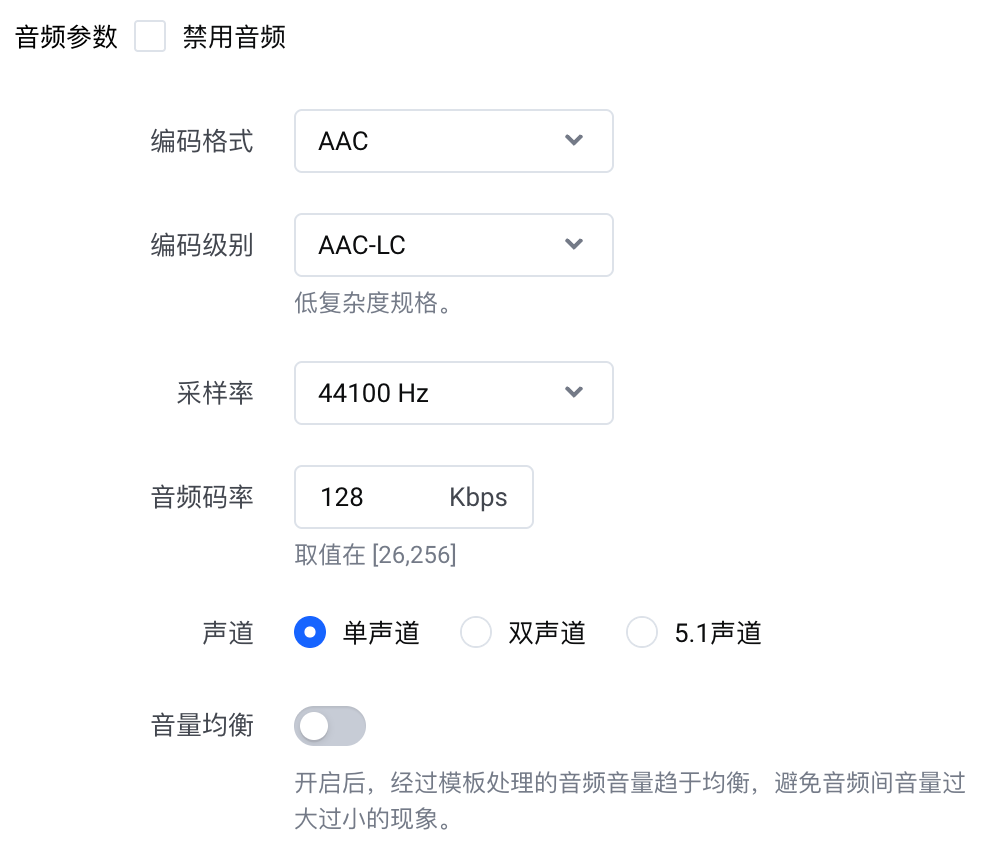998x856 pixels.
Task: Click the chevron arrow in 编码格式 dropdown
Action: click(x=574, y=141)
